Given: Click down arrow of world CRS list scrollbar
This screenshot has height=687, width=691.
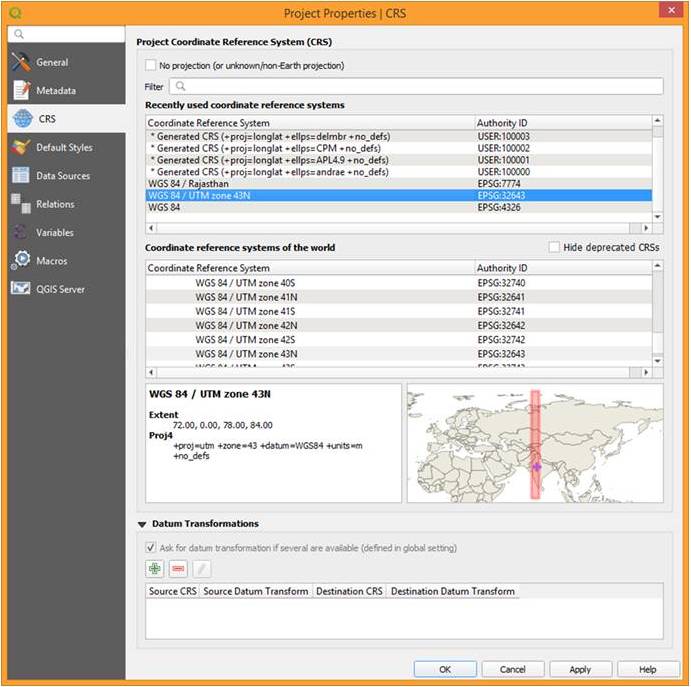Looking at the screenshot, I should (658, 361).
